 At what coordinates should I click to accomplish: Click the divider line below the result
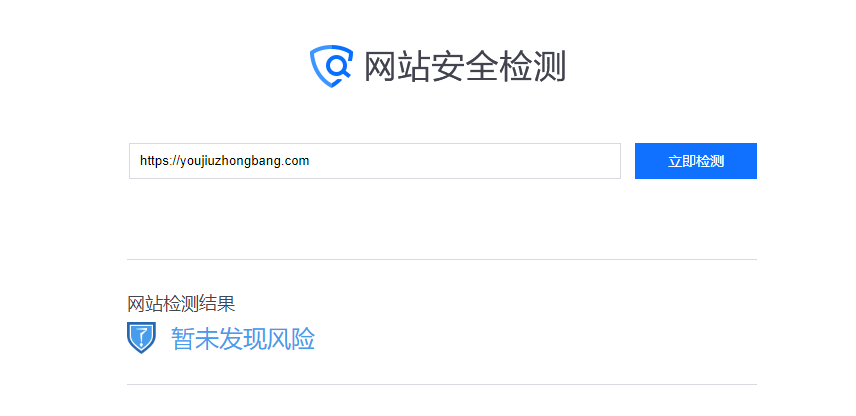pyautogui.click(x=442, y=384)
